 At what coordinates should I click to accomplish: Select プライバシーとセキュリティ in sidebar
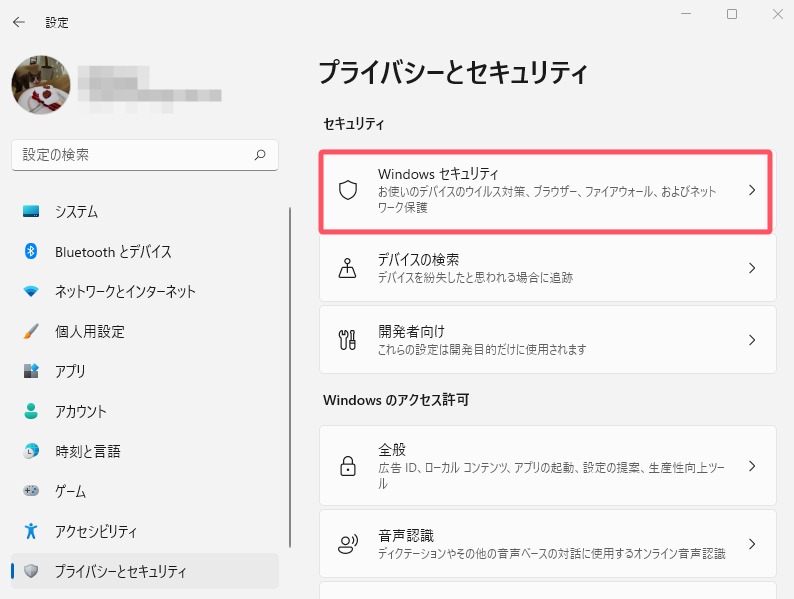tap(145, 571)
